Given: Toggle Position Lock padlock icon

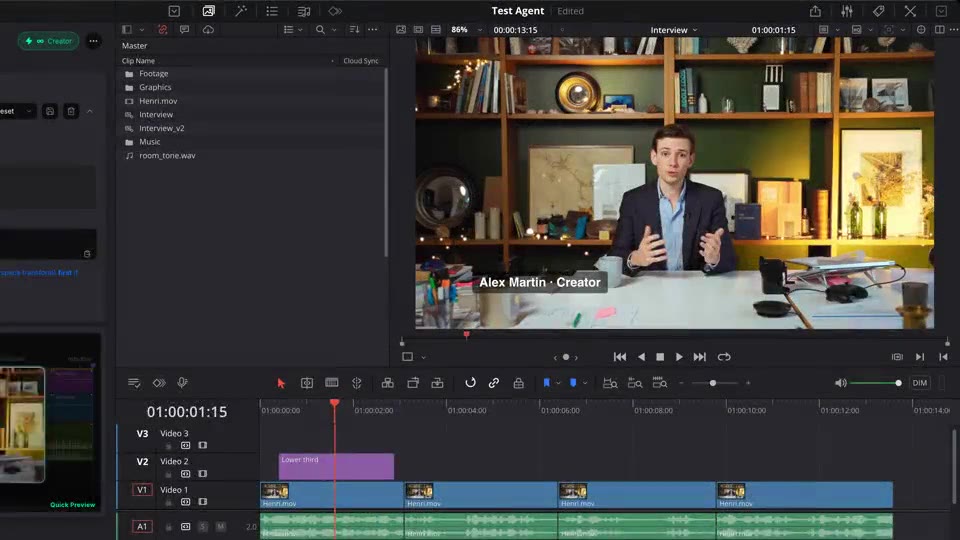Looking at the screenshot, I should (x=519, y=383).
